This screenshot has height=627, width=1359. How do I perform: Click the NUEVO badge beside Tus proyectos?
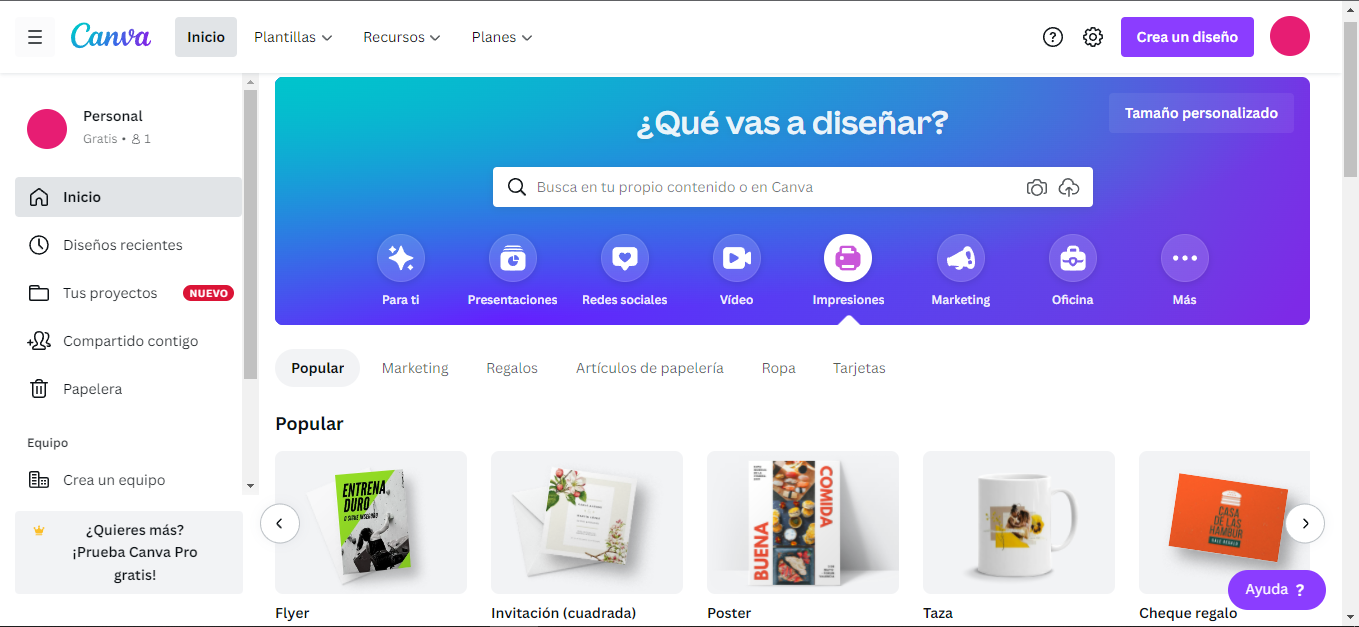[x=208, y=293]
